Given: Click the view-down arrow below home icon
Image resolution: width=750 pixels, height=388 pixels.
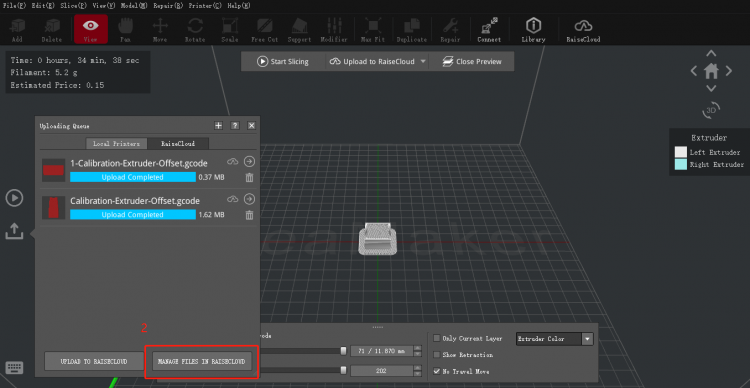Looking at the screenshot, I should [x=711, y=89].
